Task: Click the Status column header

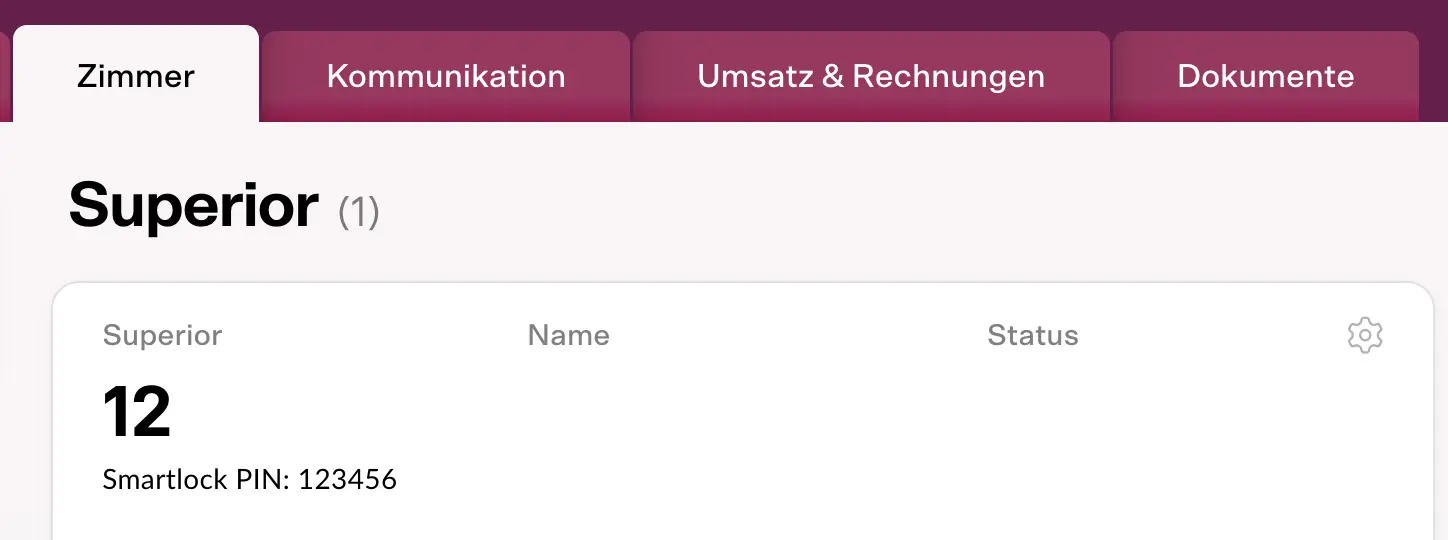Action: click(1032, 335)
